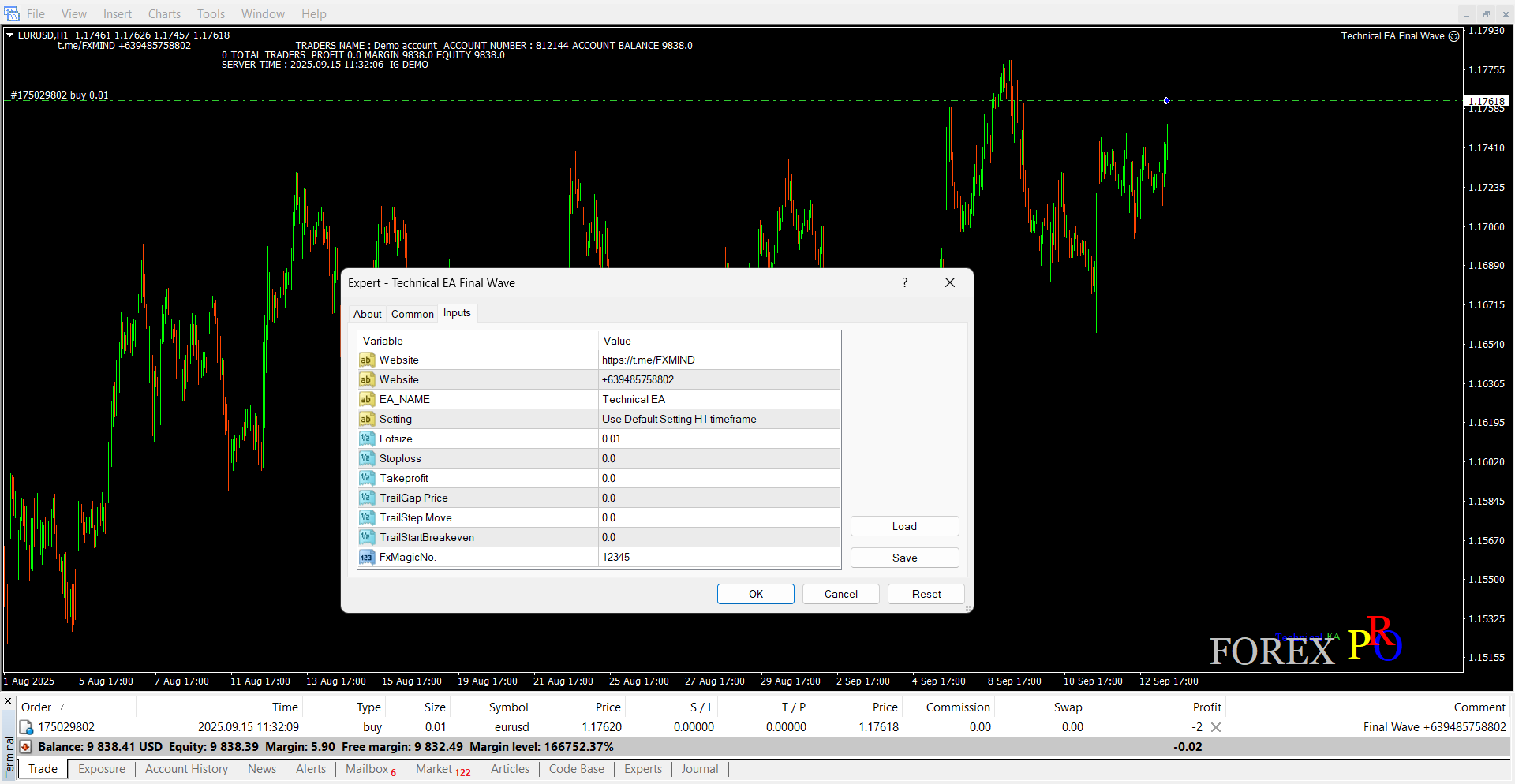
Task: Close order 175029802 with the X icon
Action: [x=1216, y=727]
